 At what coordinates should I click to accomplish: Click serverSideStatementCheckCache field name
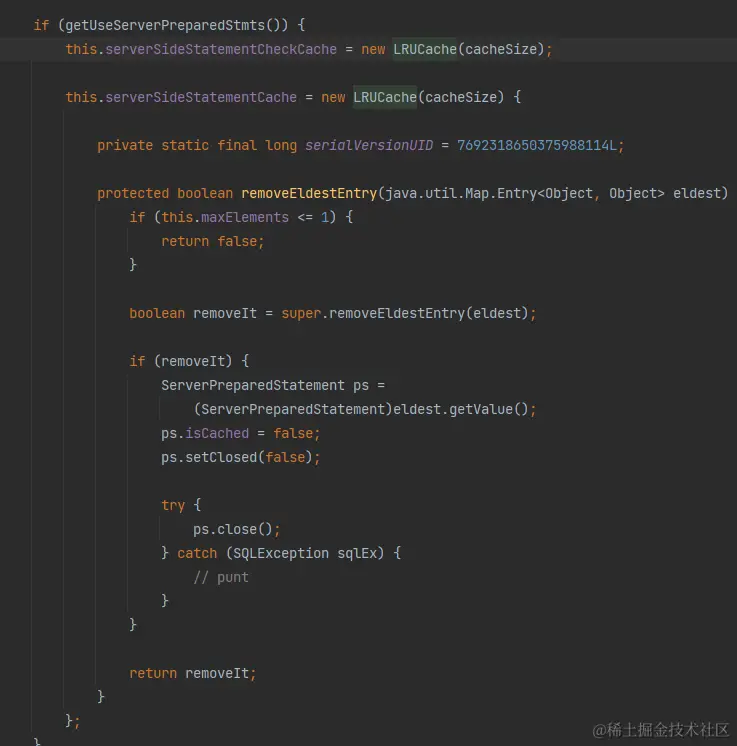(x=221, y=49)
